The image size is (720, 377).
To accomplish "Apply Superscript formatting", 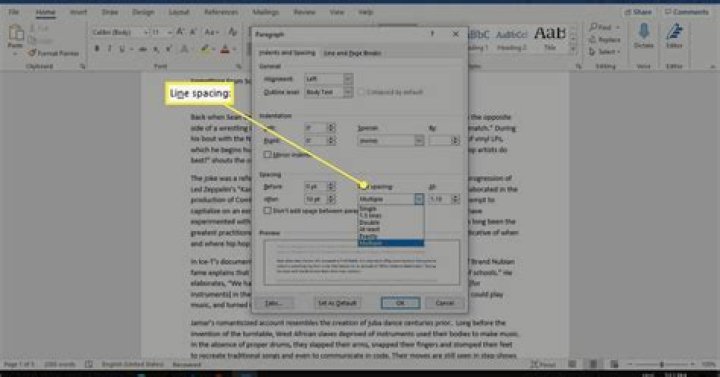I will (x=169, y=49).
